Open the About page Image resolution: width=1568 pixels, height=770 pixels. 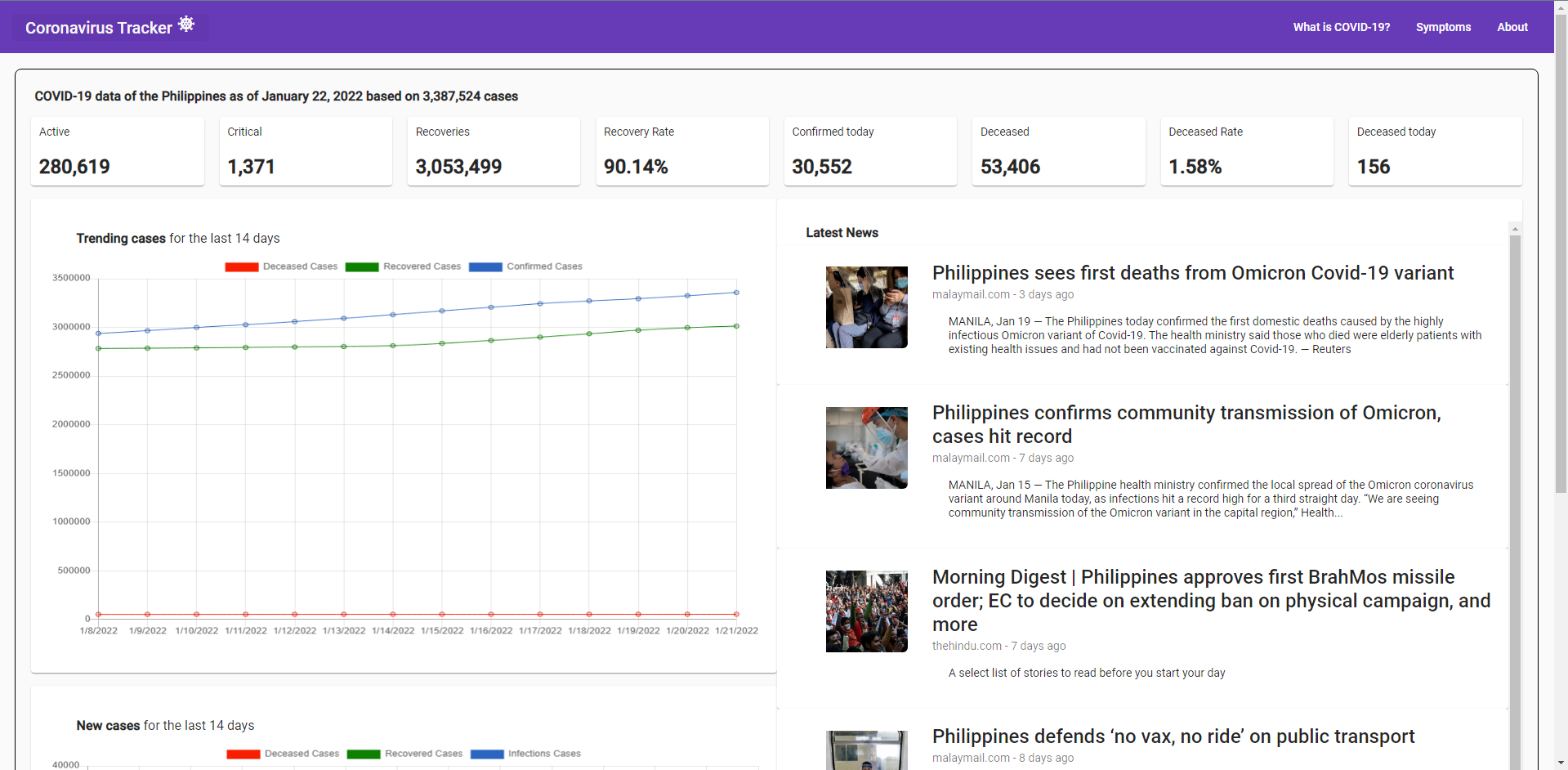pos(1512,27)
